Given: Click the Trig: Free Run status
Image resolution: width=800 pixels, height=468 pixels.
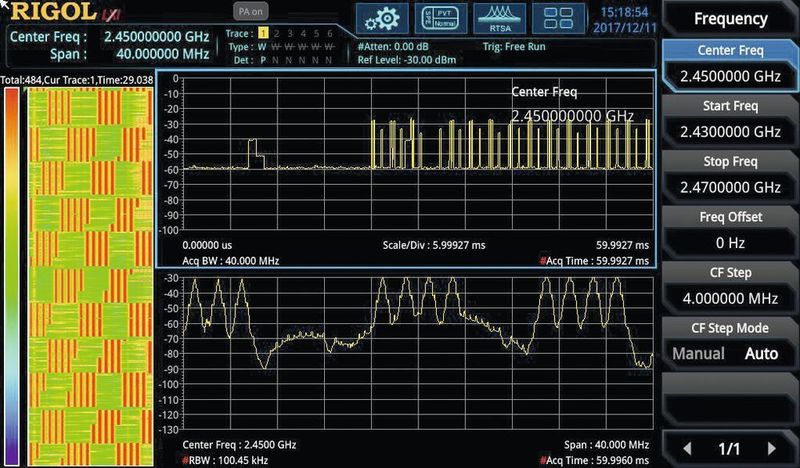Looking at the screenshot, I should coord(514,46).
